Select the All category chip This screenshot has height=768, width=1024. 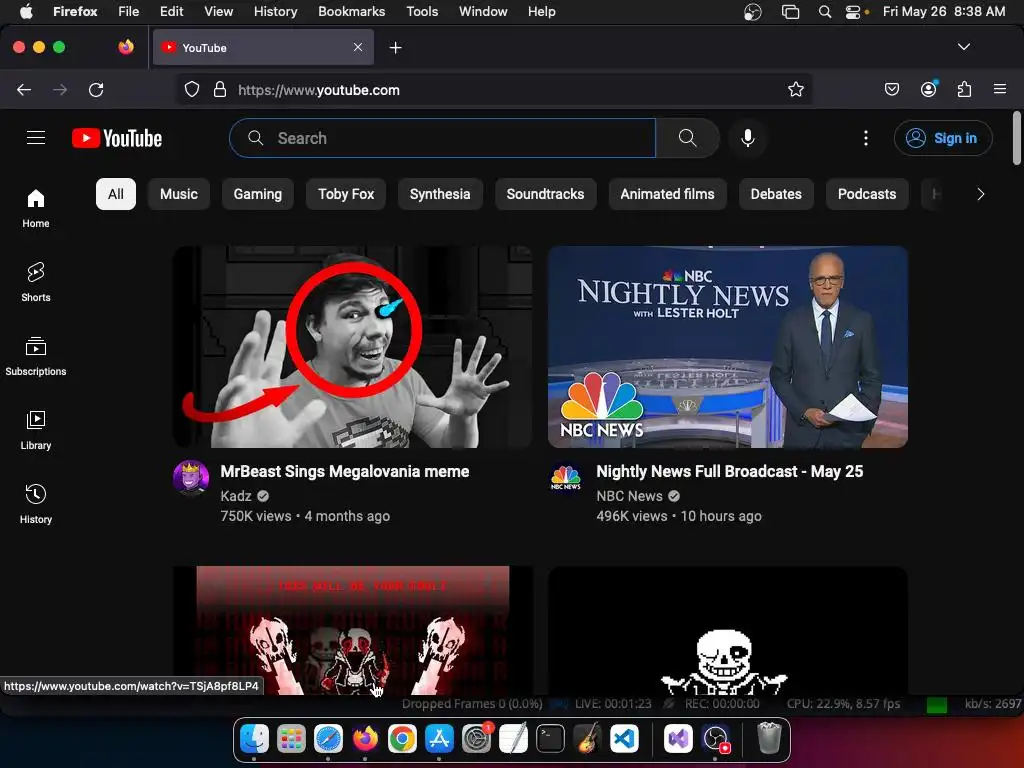tap(116, 194)
